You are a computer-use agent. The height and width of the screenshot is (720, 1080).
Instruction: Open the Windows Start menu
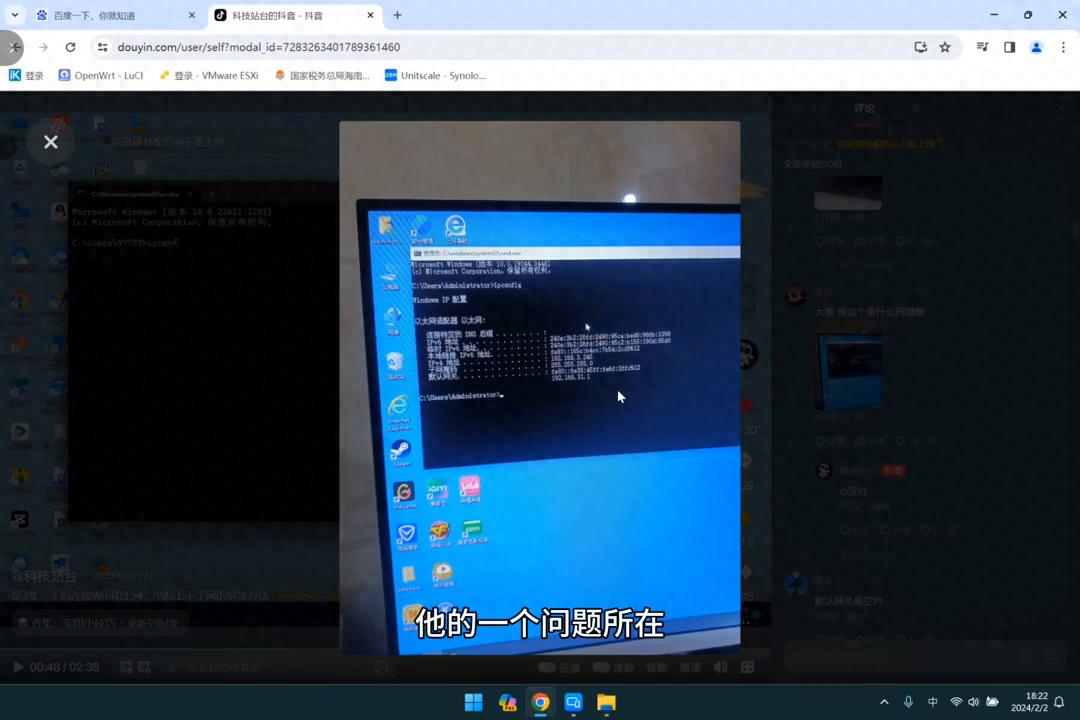pos(473,702)
